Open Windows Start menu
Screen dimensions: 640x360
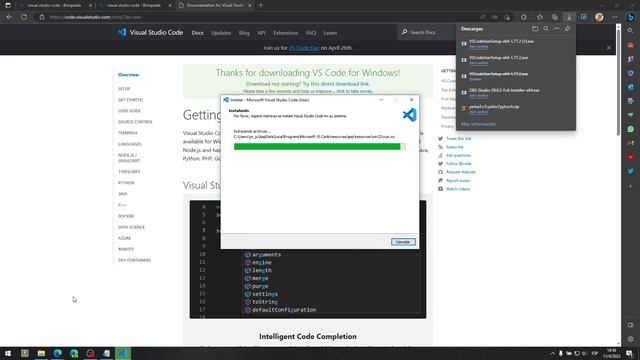click(x=8, y=353)
